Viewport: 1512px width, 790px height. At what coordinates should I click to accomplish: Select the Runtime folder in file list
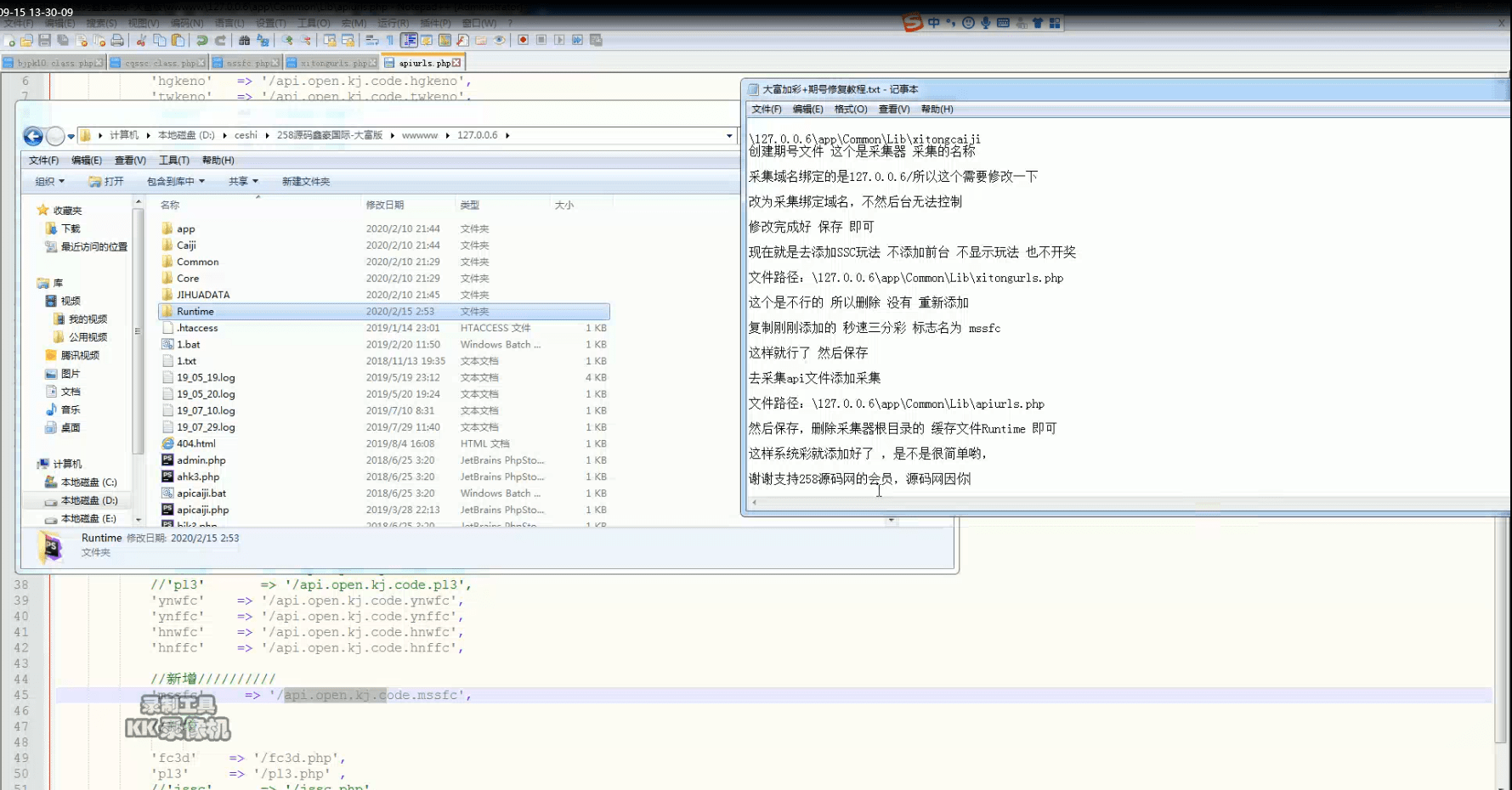point(384,312)
